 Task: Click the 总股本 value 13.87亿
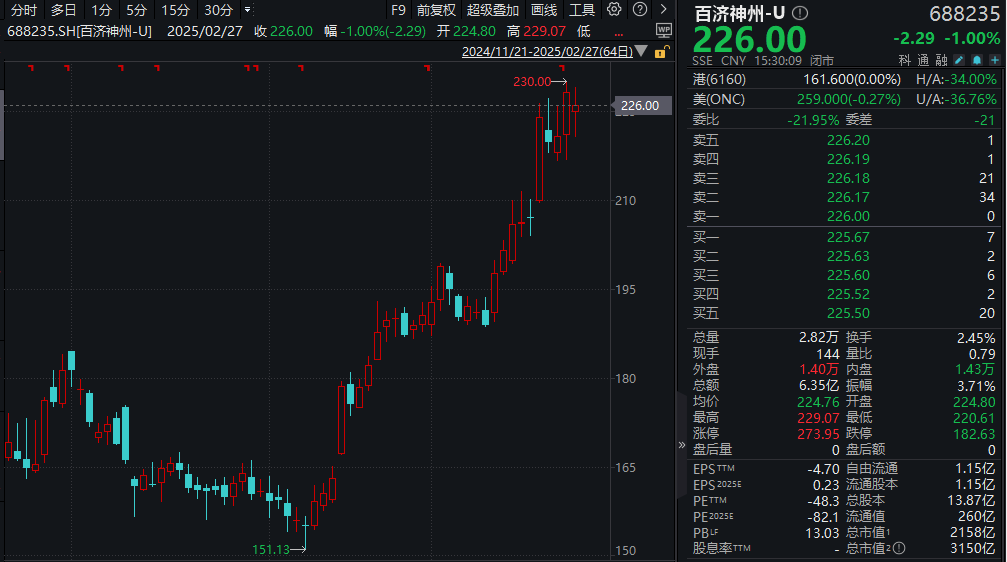click(x=971, y=500)
